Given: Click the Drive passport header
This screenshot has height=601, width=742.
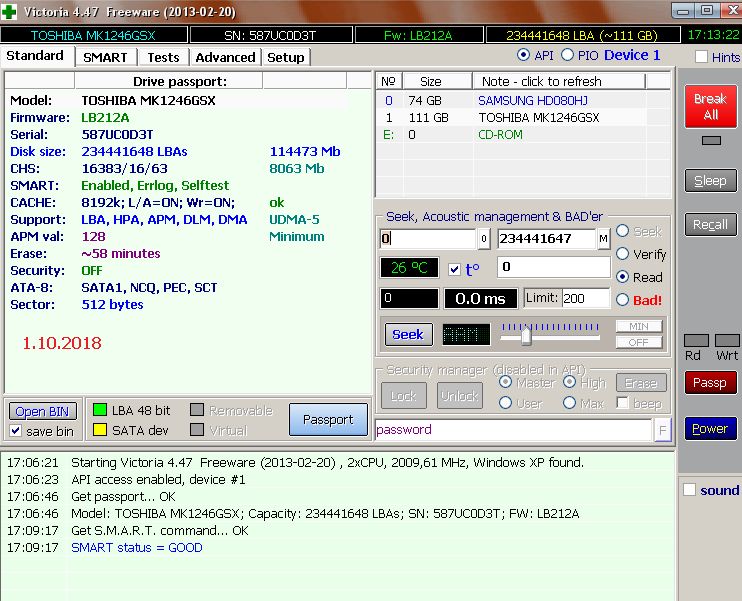Looking at the screenshot, I should [x=168, y=81].
